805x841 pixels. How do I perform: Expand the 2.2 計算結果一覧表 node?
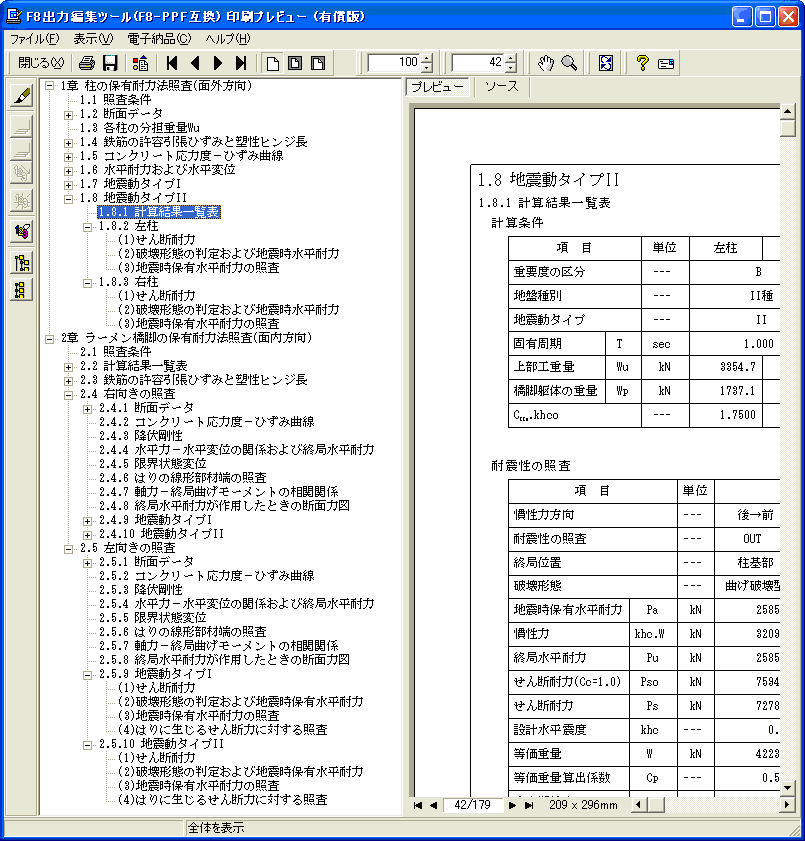(69, 367)
